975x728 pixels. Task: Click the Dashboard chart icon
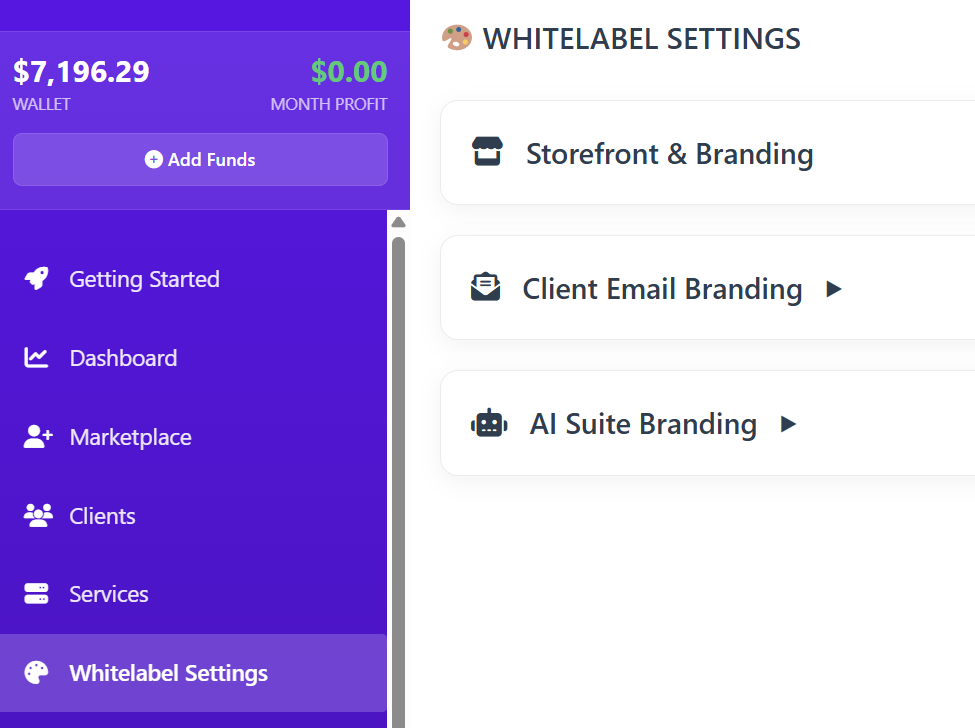pos(37,358)
